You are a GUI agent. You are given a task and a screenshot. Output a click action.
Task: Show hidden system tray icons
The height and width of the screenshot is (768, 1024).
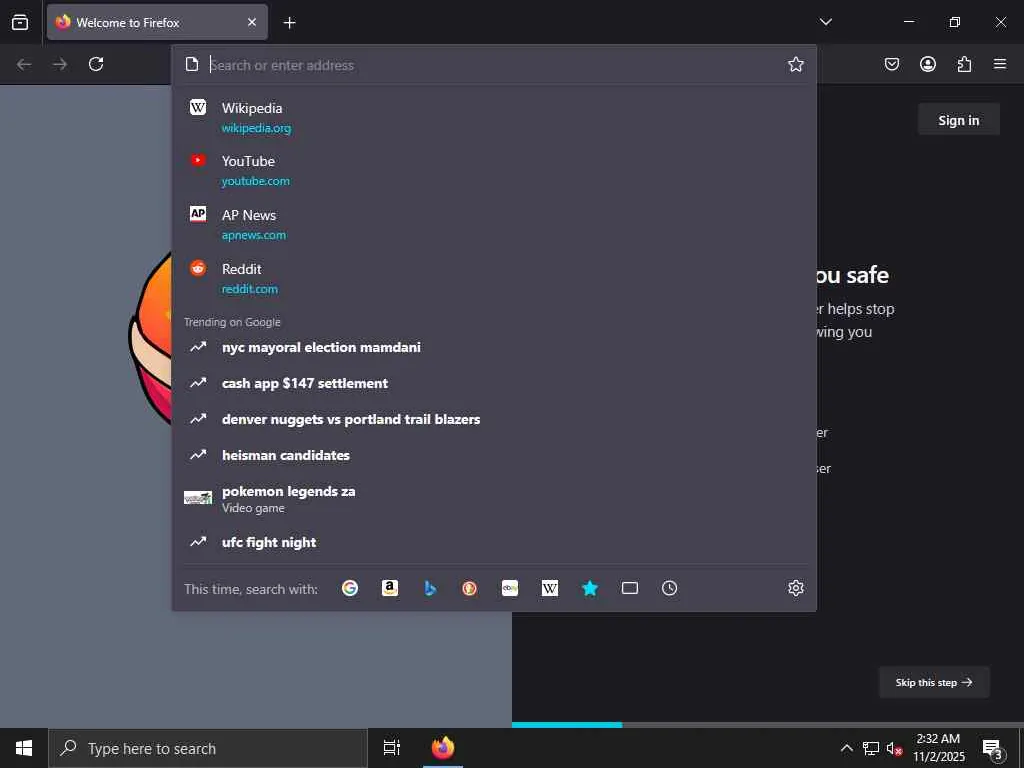(x=846, y=748)
